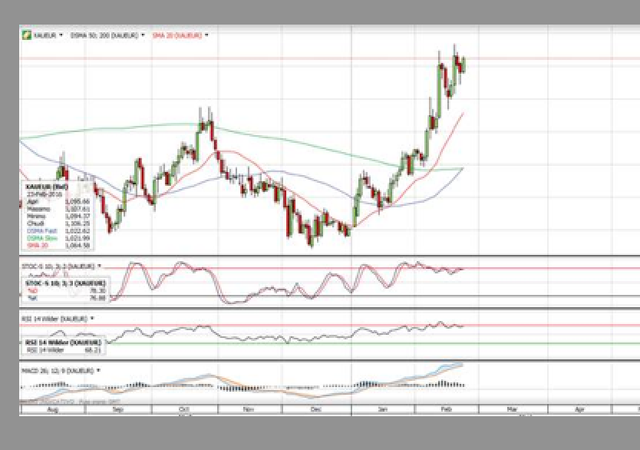Open the MACD 26; 12; 9 panel dropdown
Screen dimensions: 640x450
[98, 371]
